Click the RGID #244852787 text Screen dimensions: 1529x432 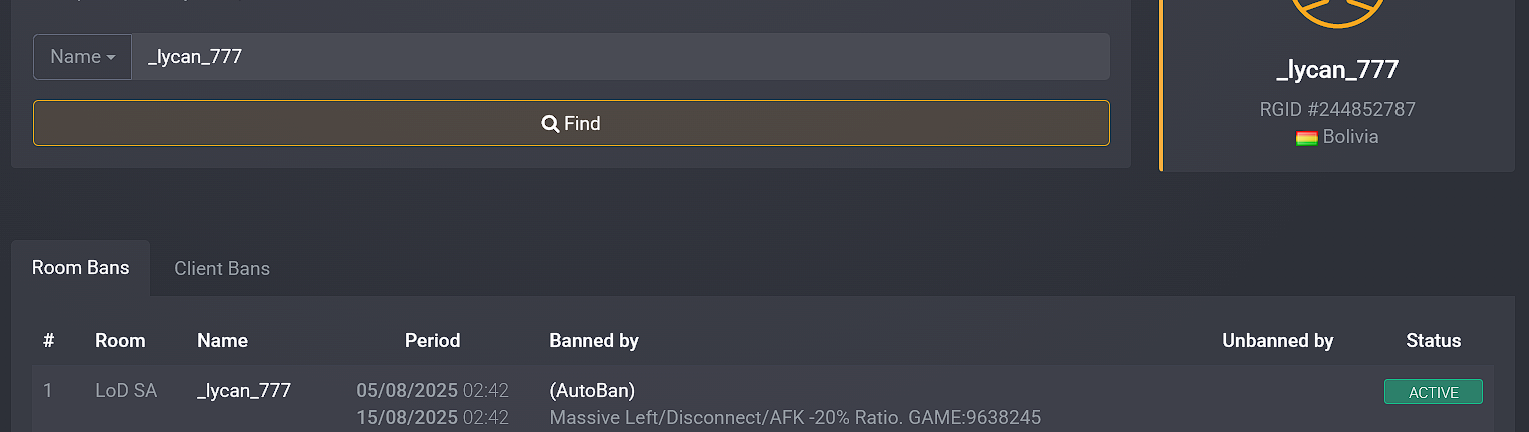1337,110
